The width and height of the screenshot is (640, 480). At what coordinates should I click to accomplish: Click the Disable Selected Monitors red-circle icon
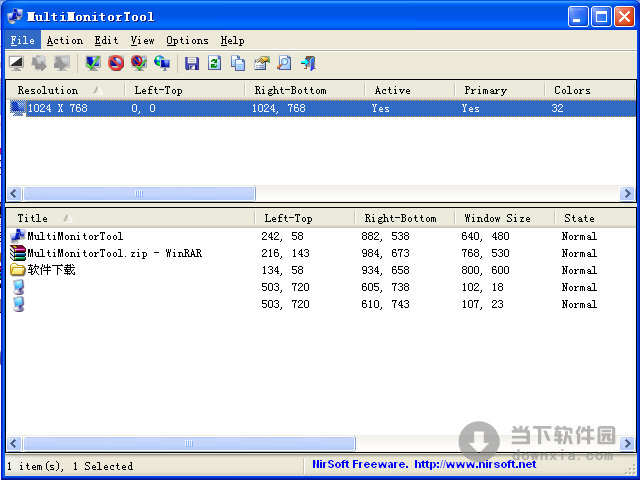pos(116,63)
